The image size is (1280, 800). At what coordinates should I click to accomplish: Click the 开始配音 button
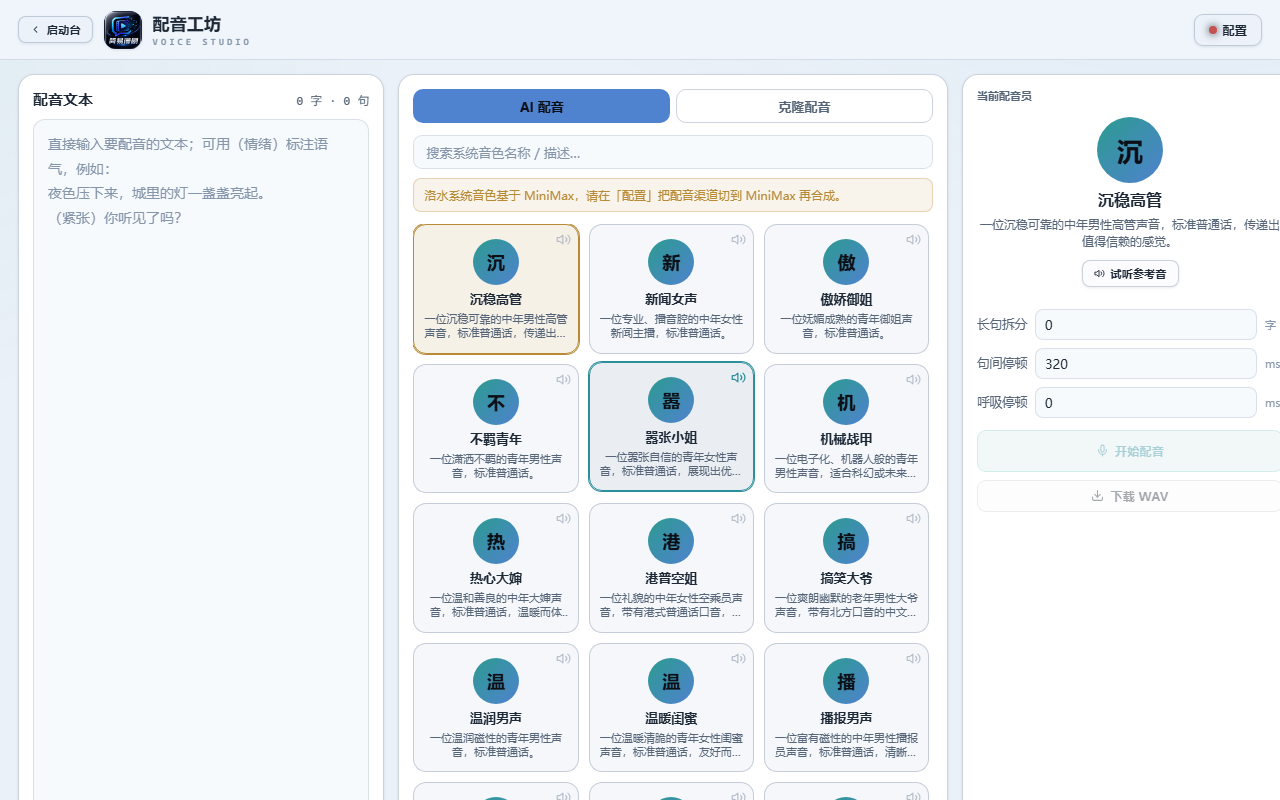coord(1130,451)
